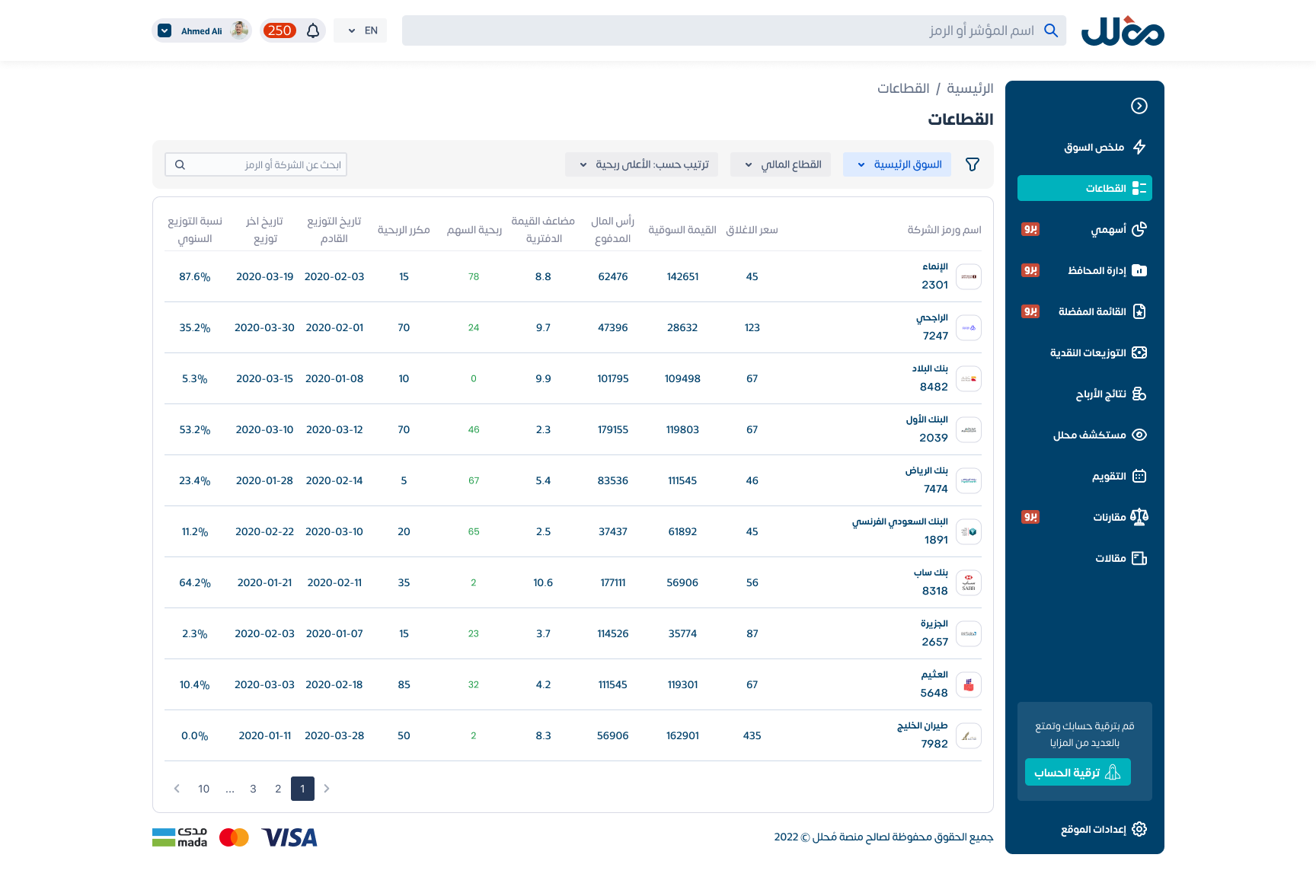Change sorting via ترتيب حسب: الأعلى ربحية dropdown
Screen dimensions: 1316x896
click(x=641, y=164)
